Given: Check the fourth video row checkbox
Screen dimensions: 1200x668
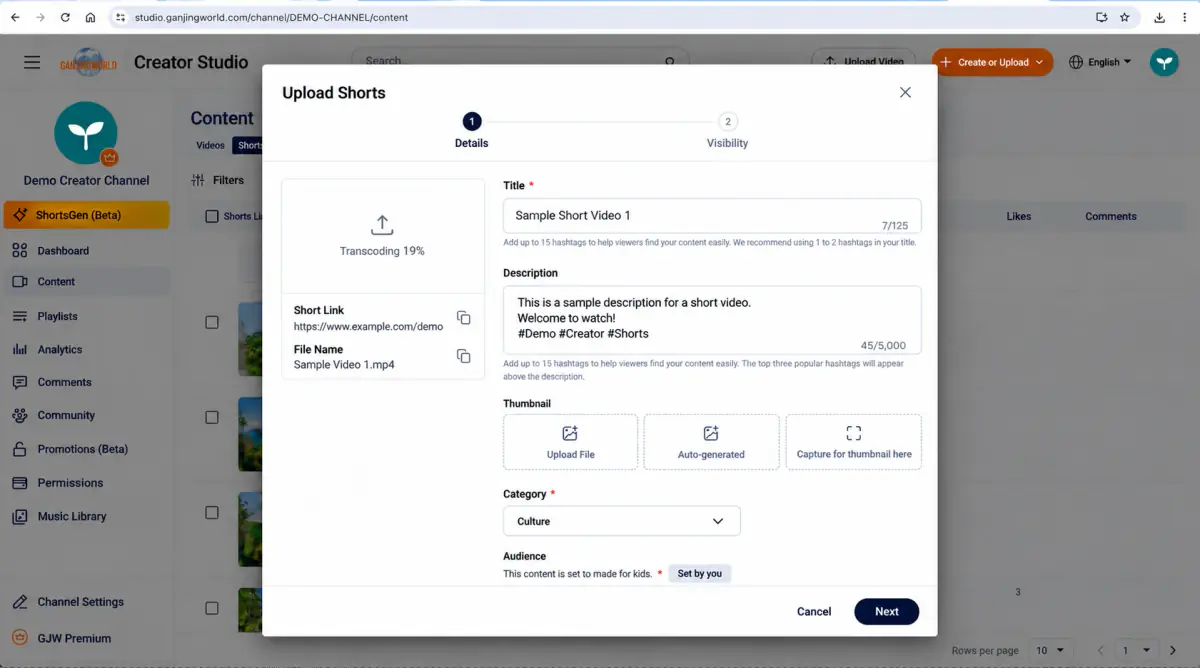Looking at the screenshot, I should point(211,608).
